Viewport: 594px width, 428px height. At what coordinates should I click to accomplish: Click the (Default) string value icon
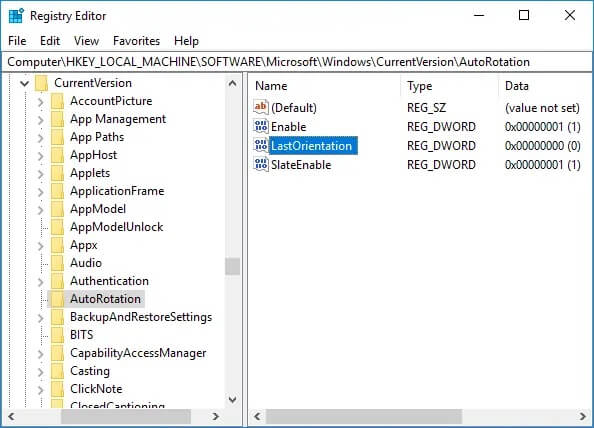pos(261,108)
